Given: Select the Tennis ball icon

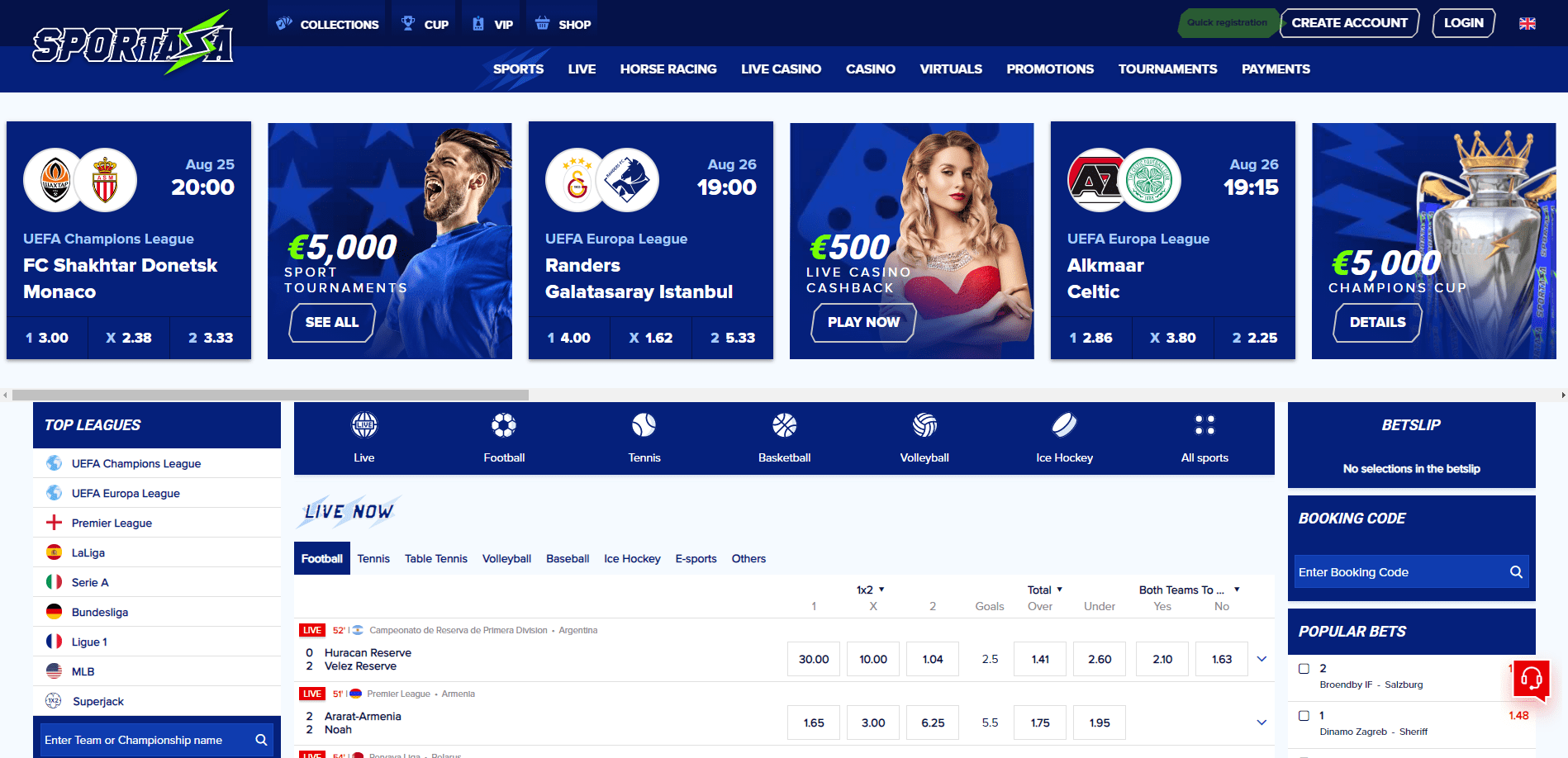Looking at the screenshot, I should pyautogui.click(x=644, y=425).
